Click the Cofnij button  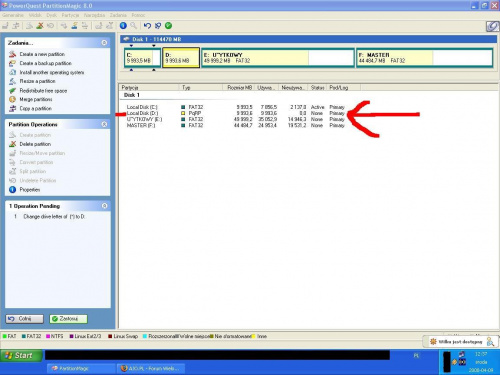[24, 319]
